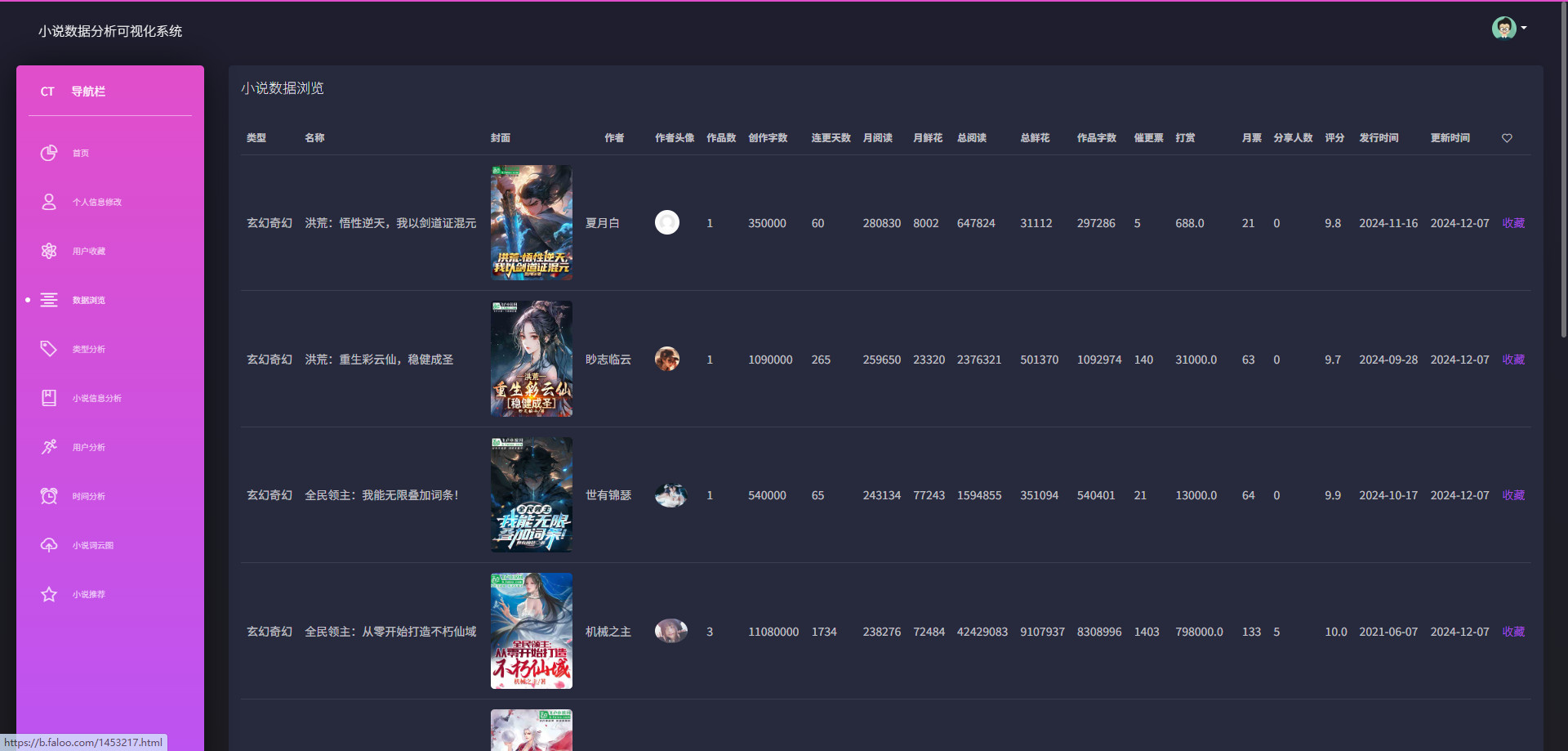1568x751 pixels.
Task: Click author avatar for 世有锦瑟
Action: point(671,495)
